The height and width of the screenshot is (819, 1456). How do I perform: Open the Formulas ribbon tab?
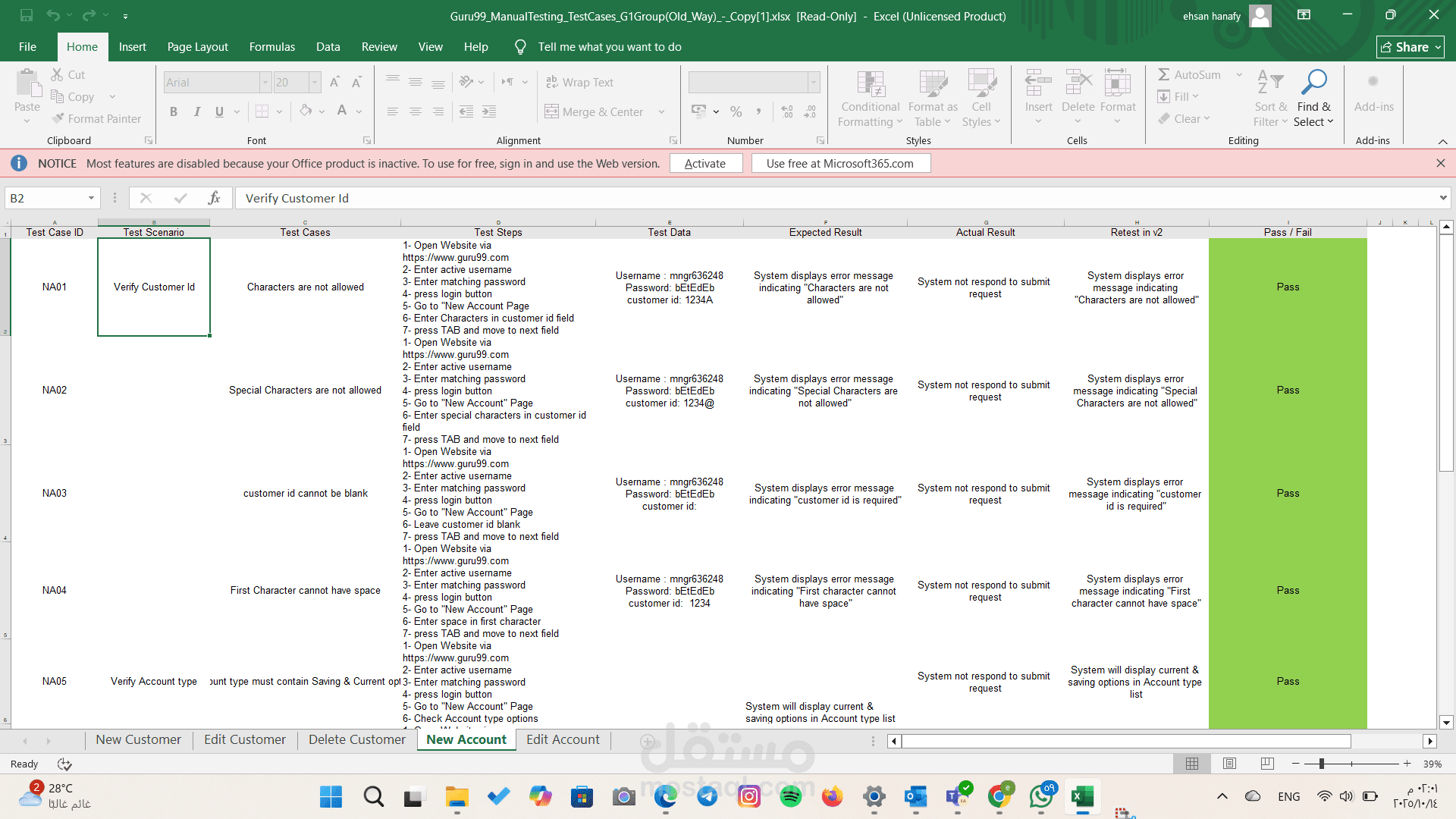pos(271,47)
